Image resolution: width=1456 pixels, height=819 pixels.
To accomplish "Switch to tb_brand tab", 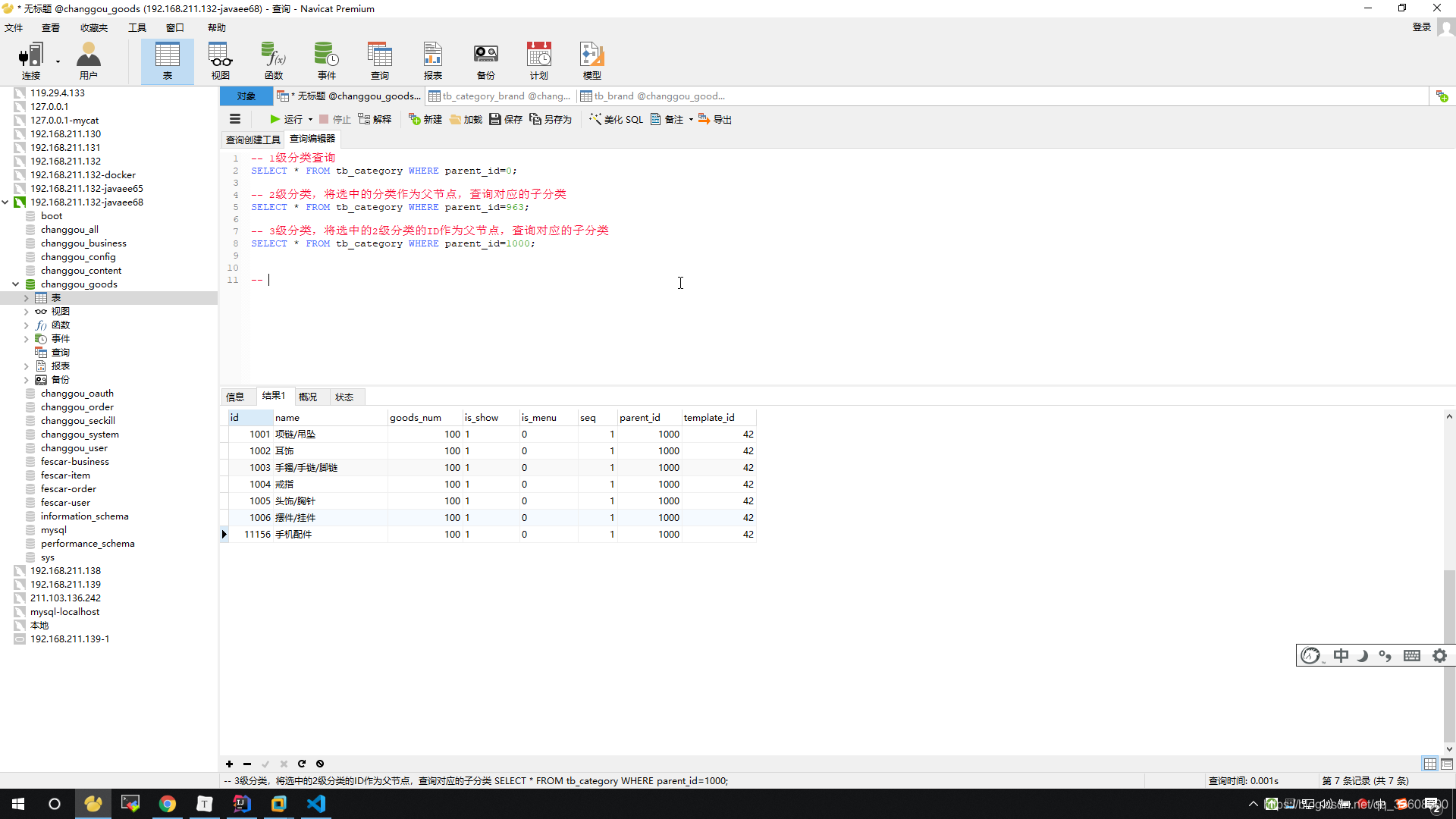I will pyautogui.click(x=653, y=96).
